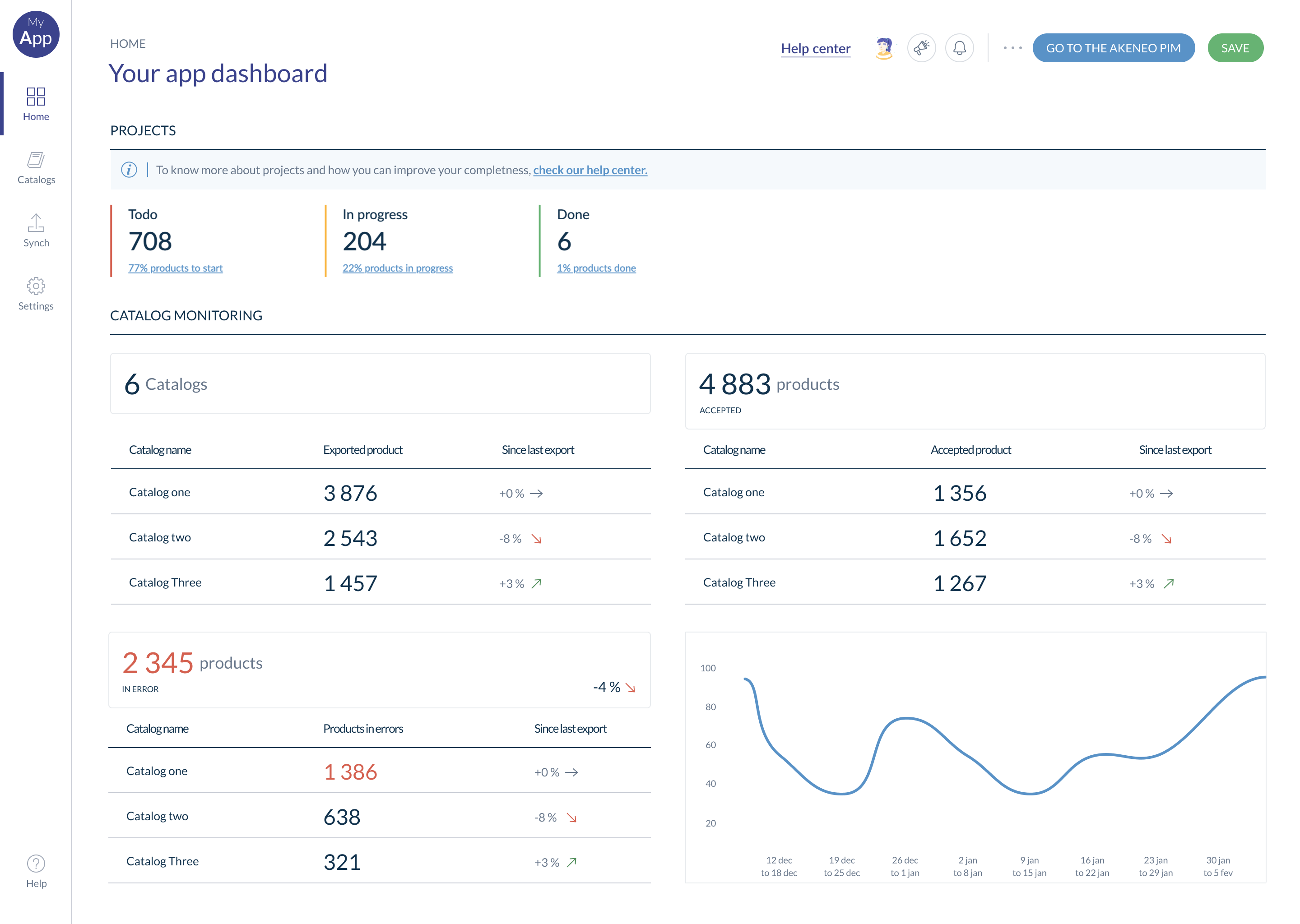Open 1% products done link
This screenshot has width=1300, height=924.
596,268
